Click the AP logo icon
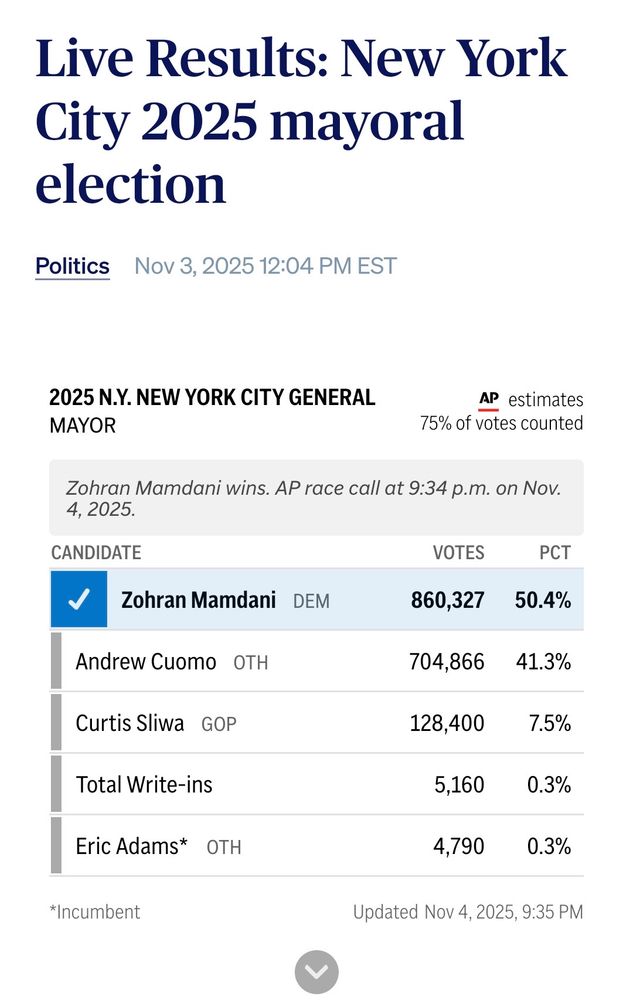 click(x=489, y=400)
